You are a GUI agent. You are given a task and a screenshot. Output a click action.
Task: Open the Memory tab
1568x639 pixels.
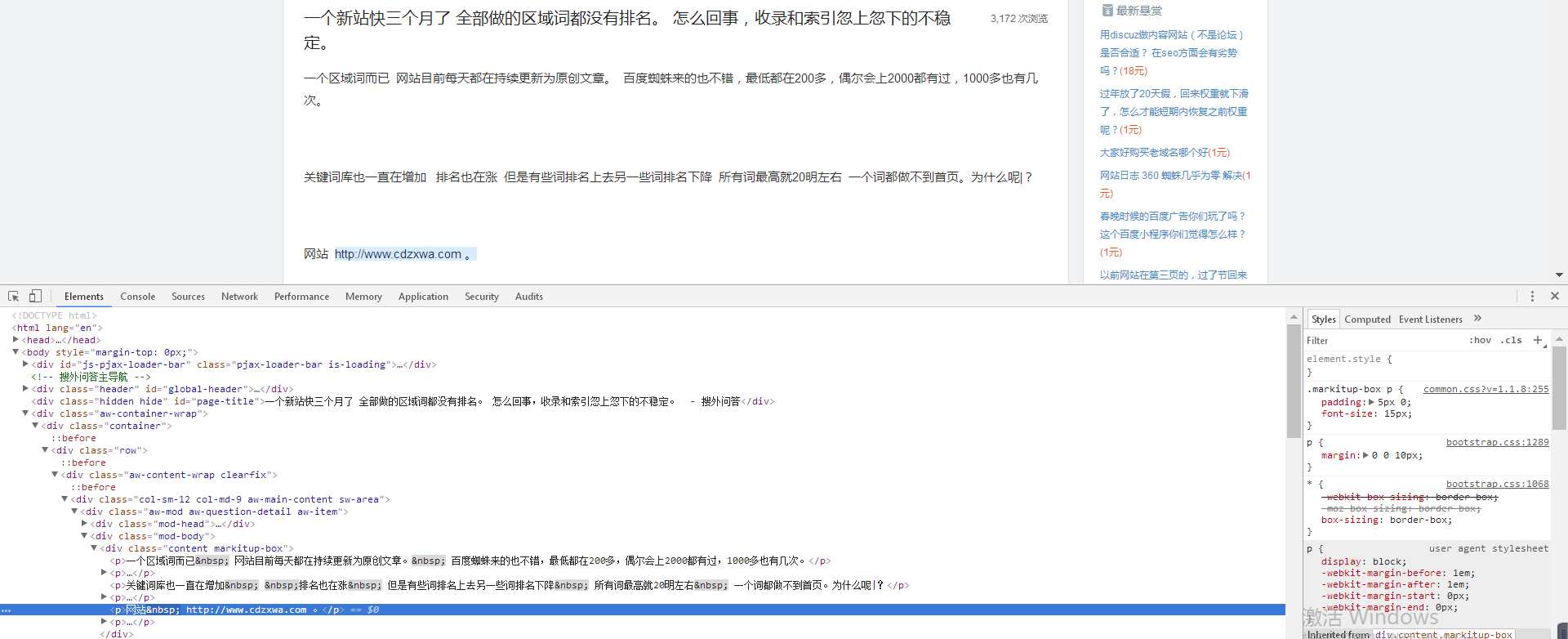click(363, 297)
